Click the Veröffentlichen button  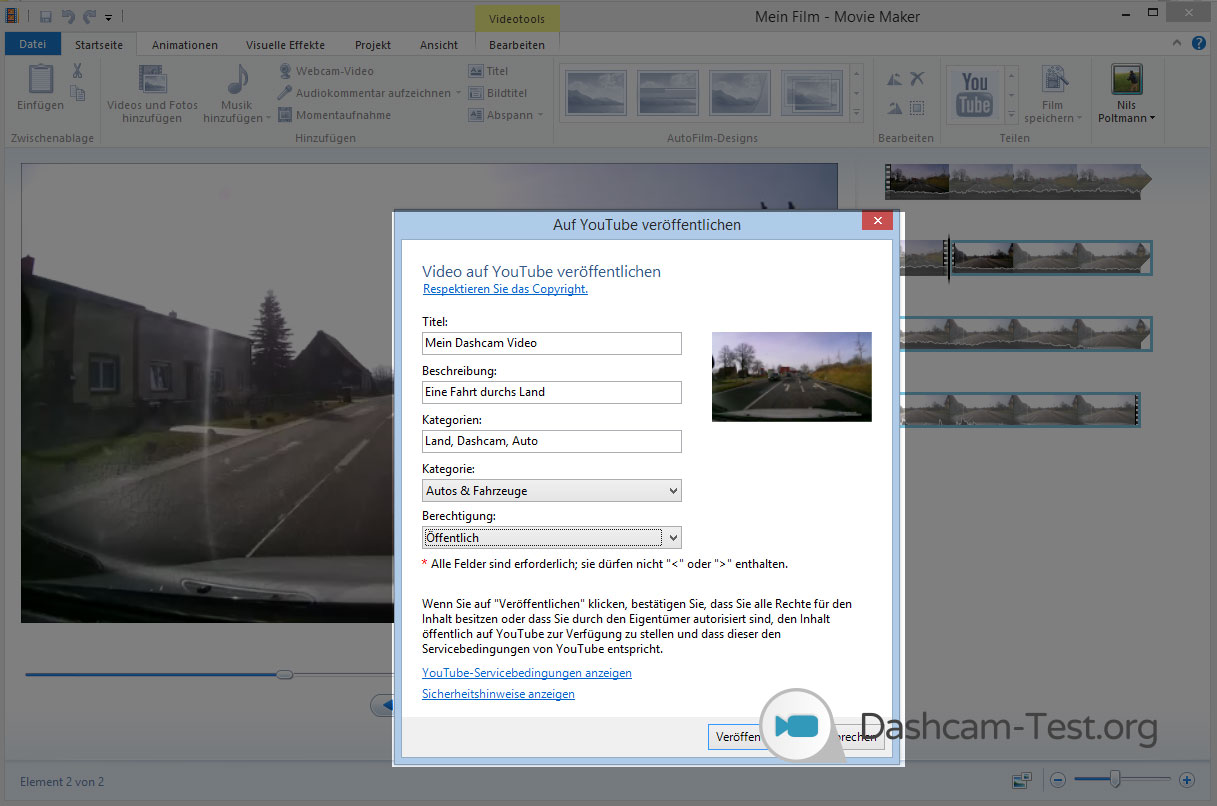point(738,737)
